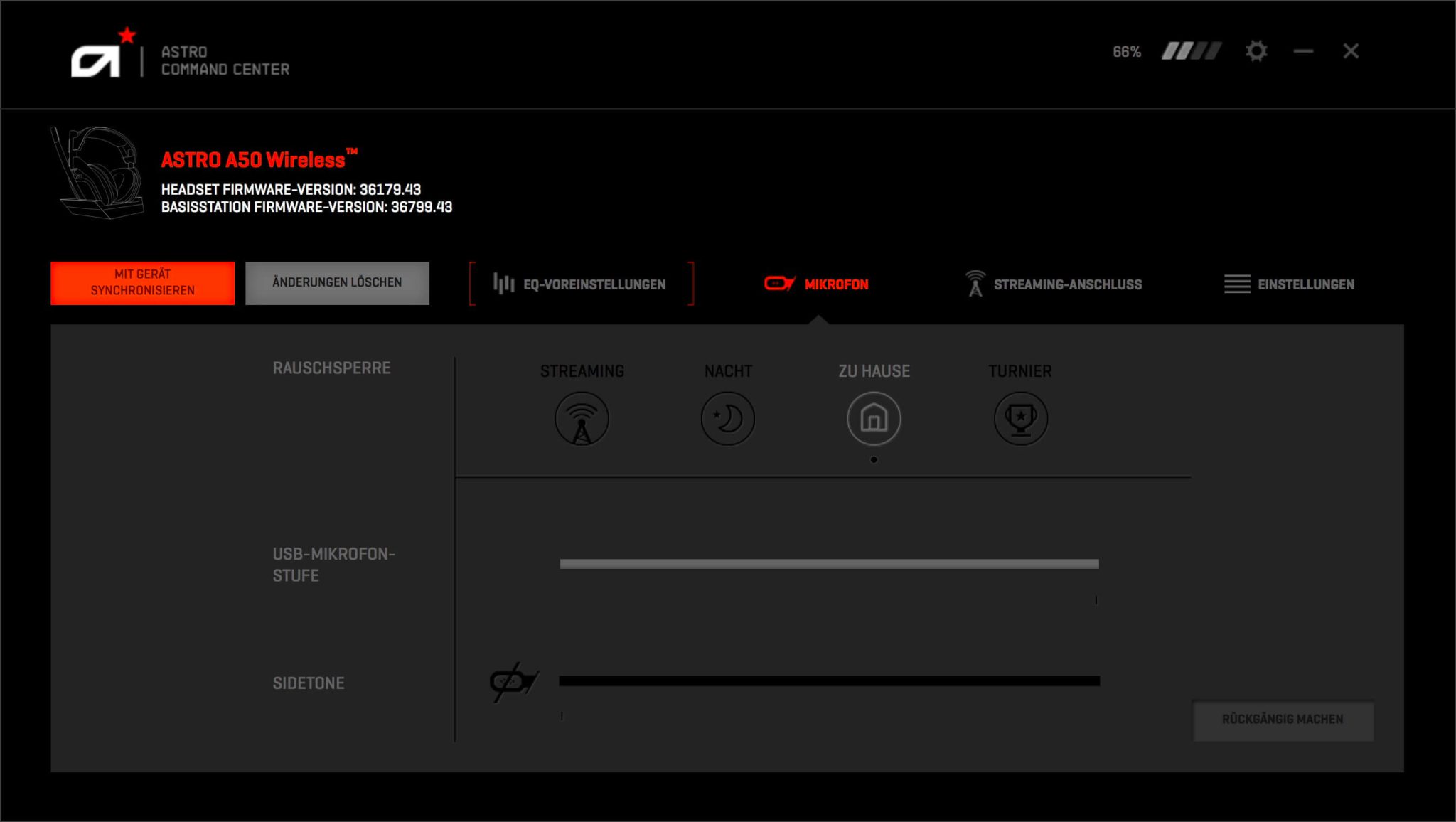The width and height of the screenshot is (1456, 822).
Task: Click Änderungen löschen button
Action: tap(337, 283)
